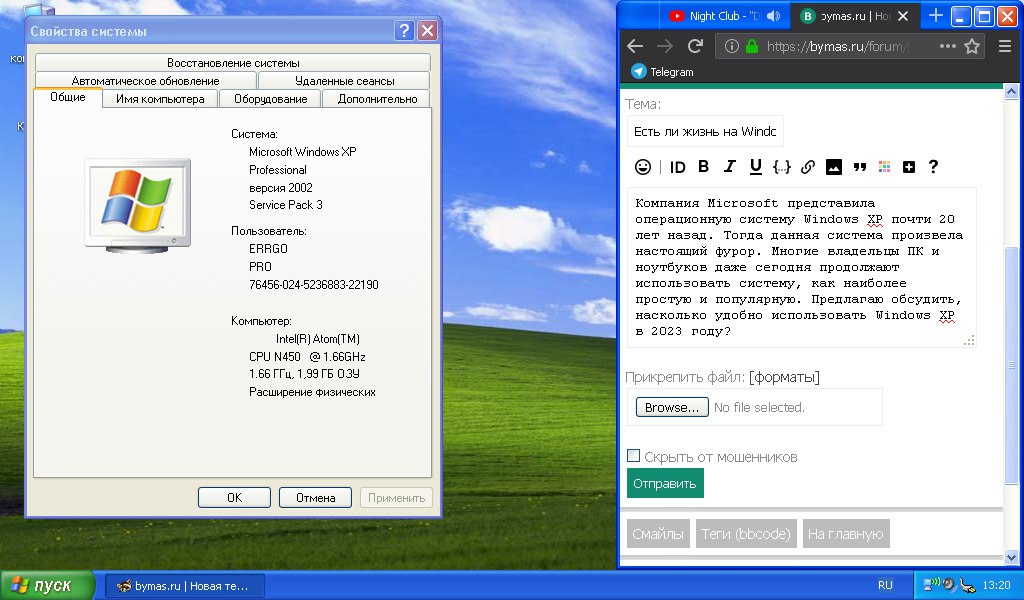
Task: Click the green 'Отправить' submit button
Action: click(665, 483)
